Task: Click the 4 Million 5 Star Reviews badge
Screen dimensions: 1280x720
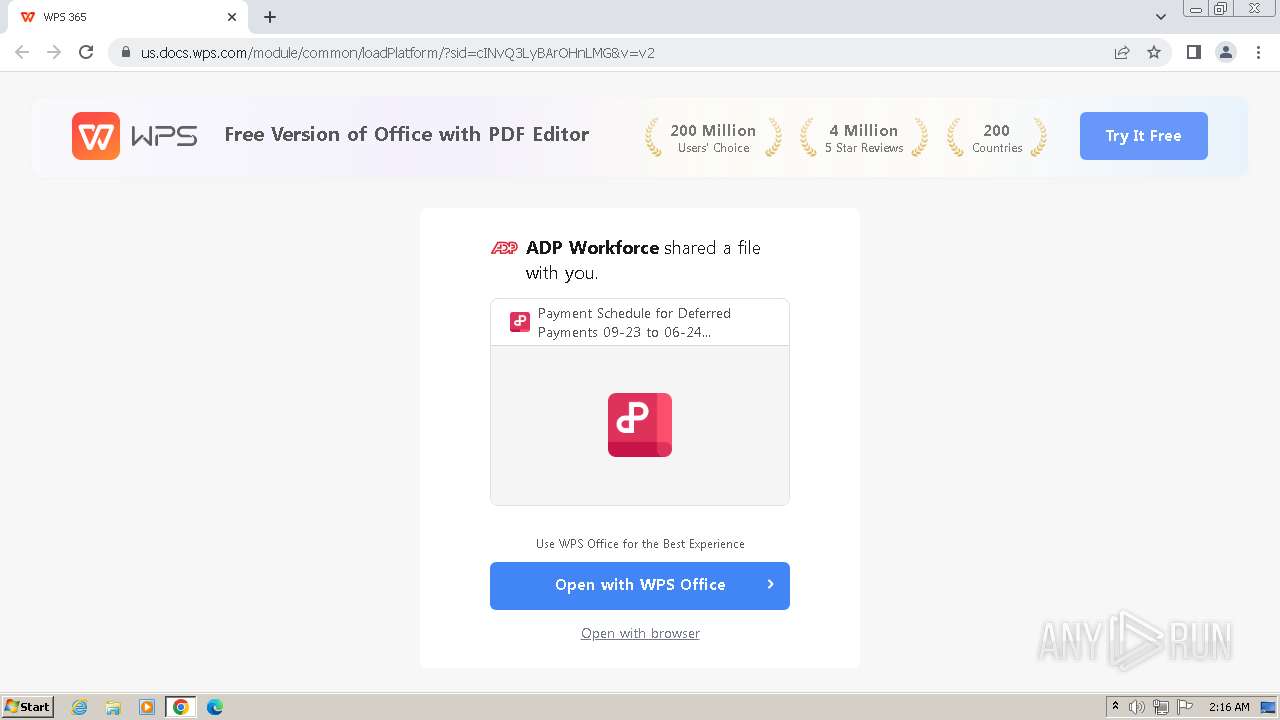Action: (864, 138)
